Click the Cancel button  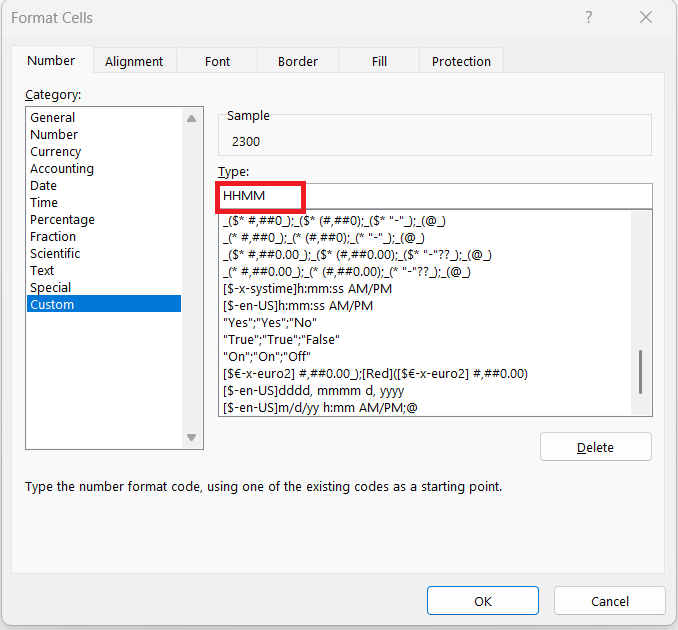click(x=610, y=601)
